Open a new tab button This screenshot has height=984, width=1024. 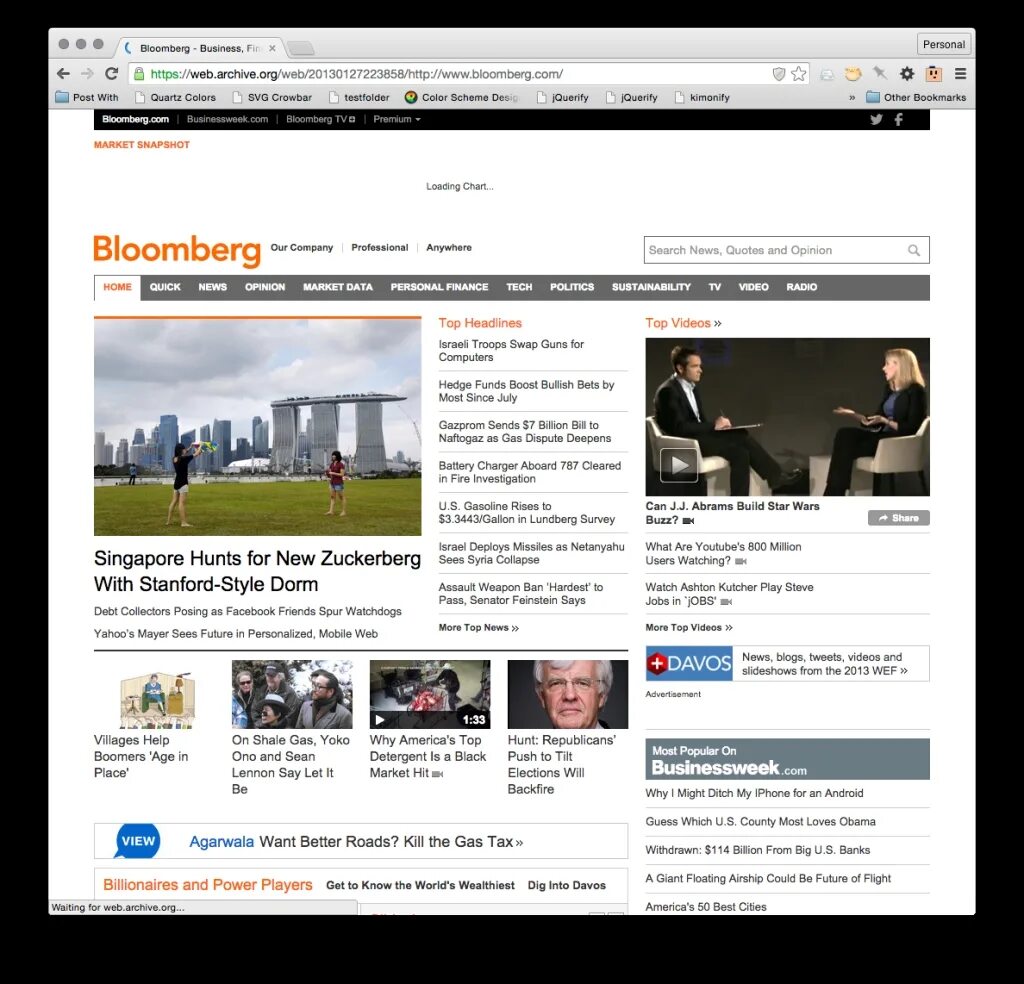pyautogui.click(x=300, y=48)
